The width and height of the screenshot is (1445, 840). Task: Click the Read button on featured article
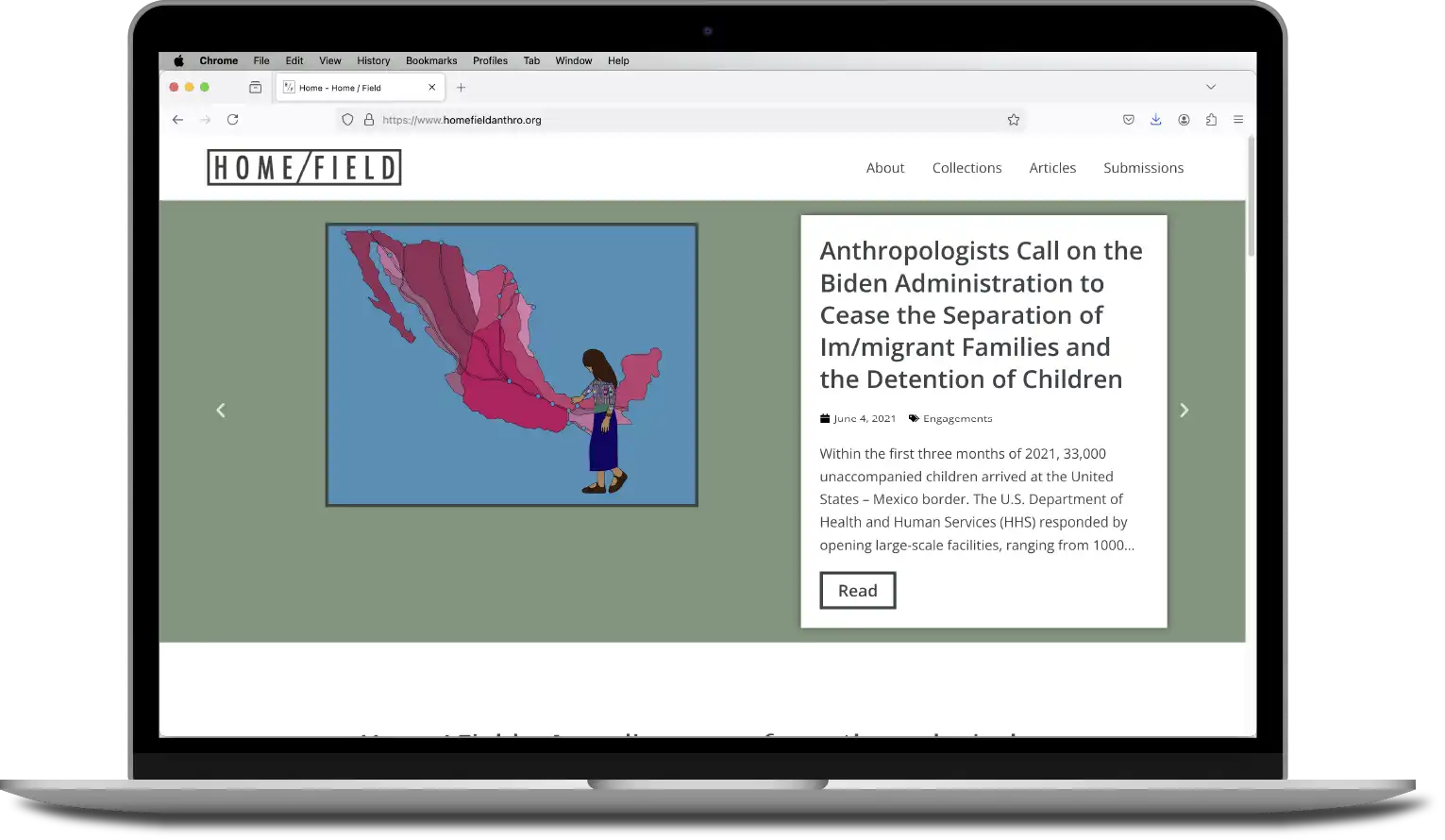[857, 591]
